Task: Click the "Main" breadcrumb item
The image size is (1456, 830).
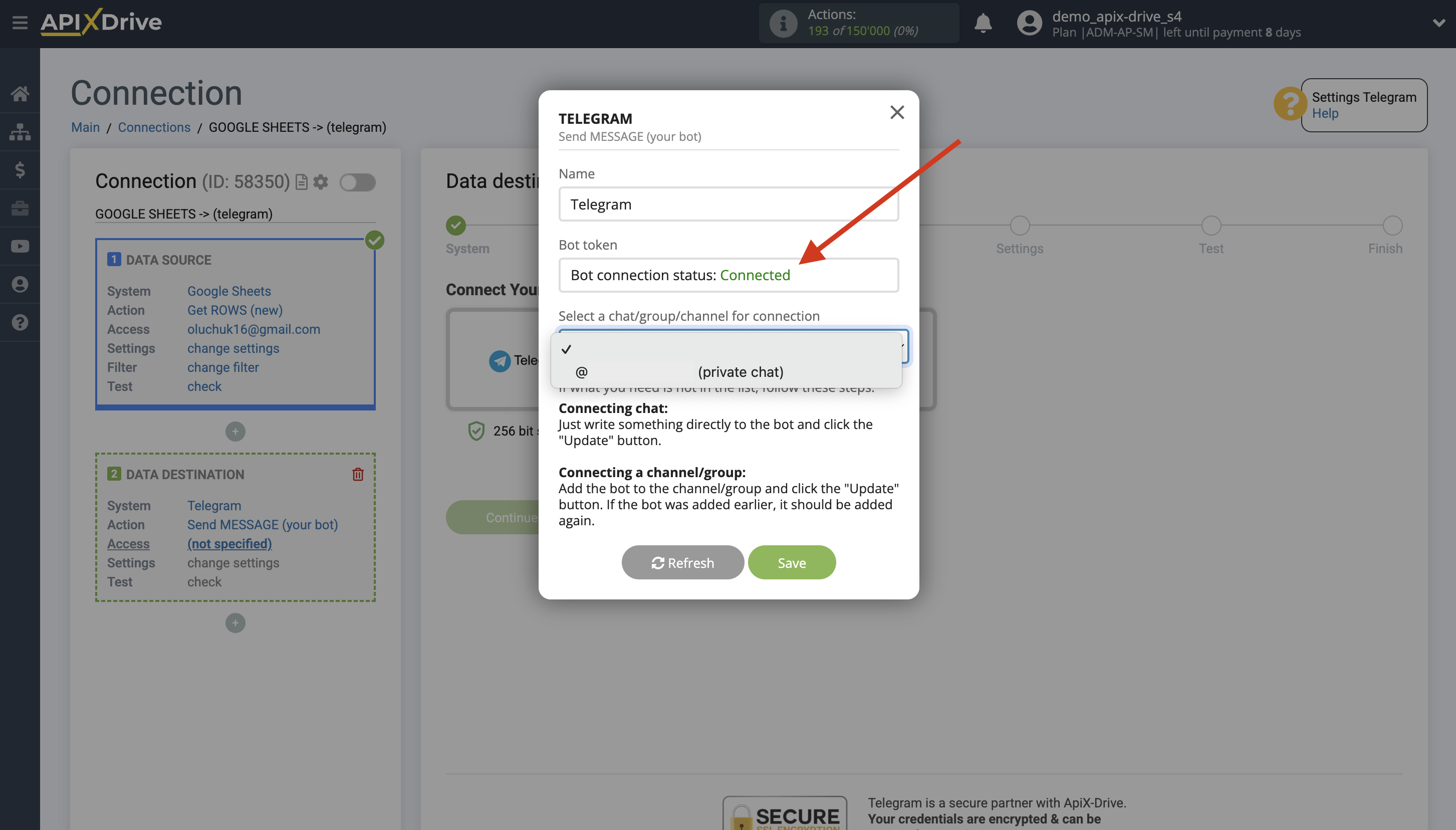Action: 85,127
